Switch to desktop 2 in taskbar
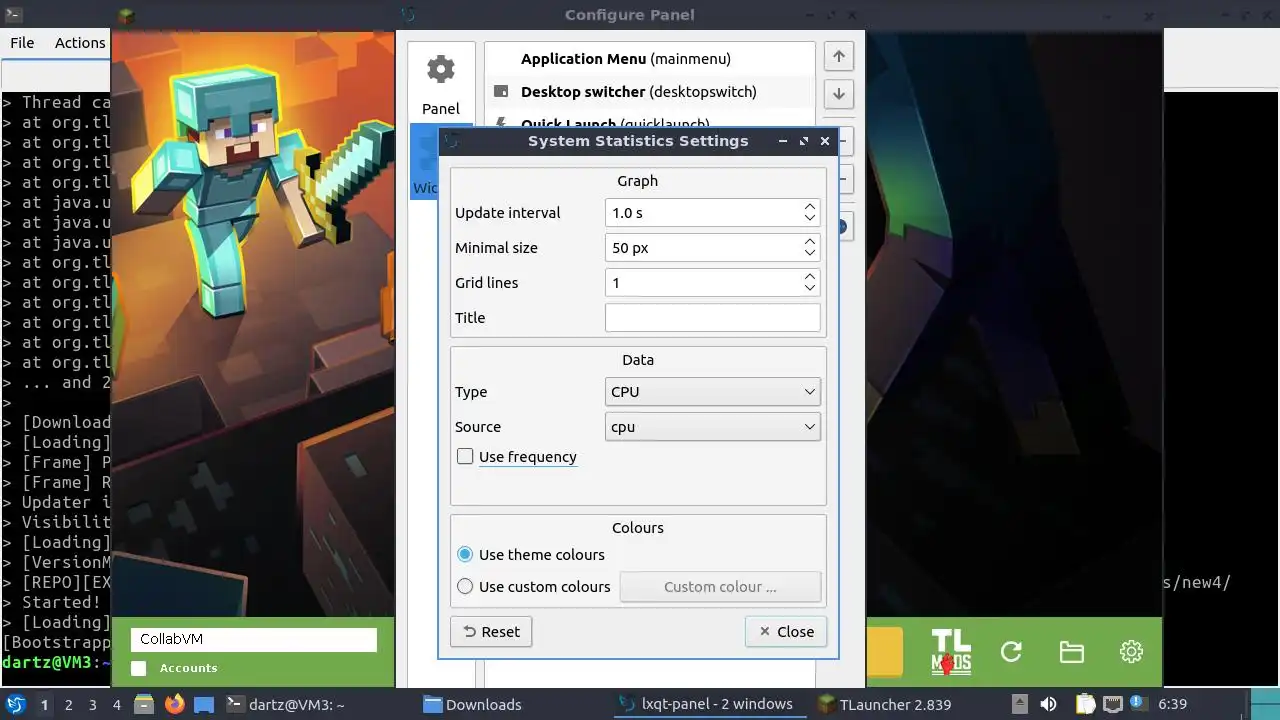The width and height of the screenshot is (1280, 720). [68, 705]
